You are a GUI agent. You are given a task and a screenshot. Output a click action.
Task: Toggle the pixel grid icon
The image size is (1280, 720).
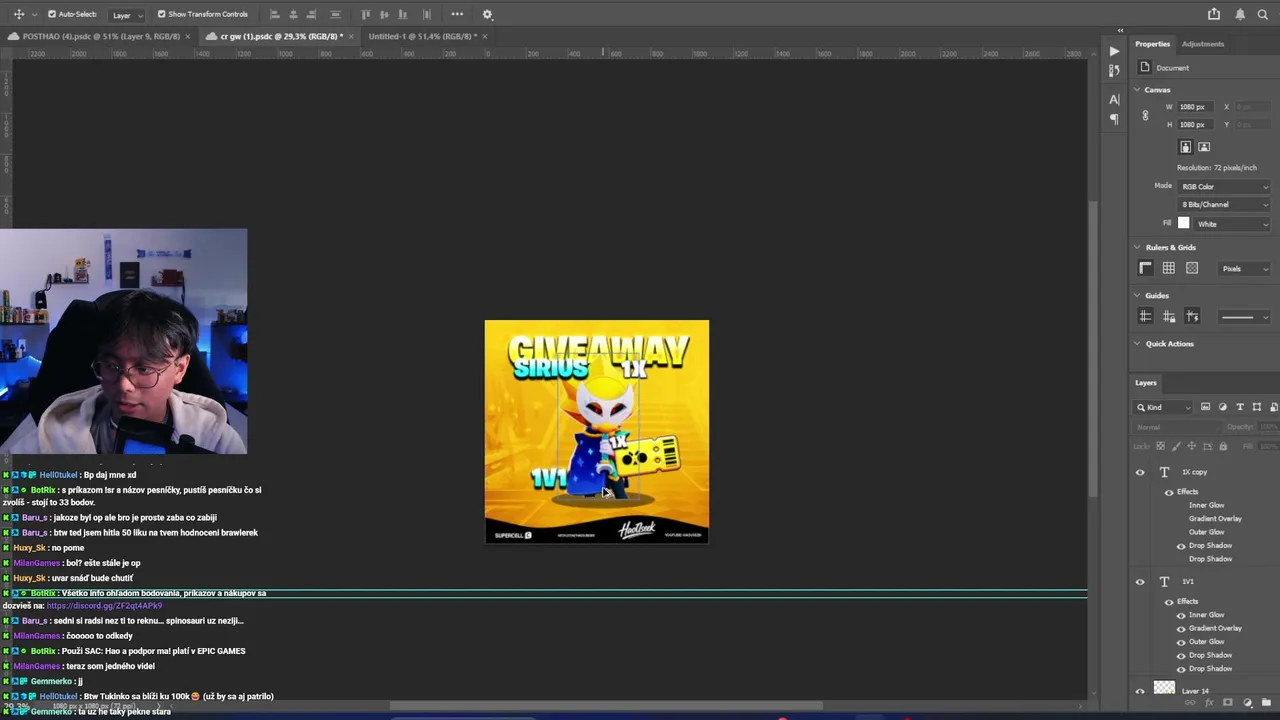click(x=1192, y=268)
